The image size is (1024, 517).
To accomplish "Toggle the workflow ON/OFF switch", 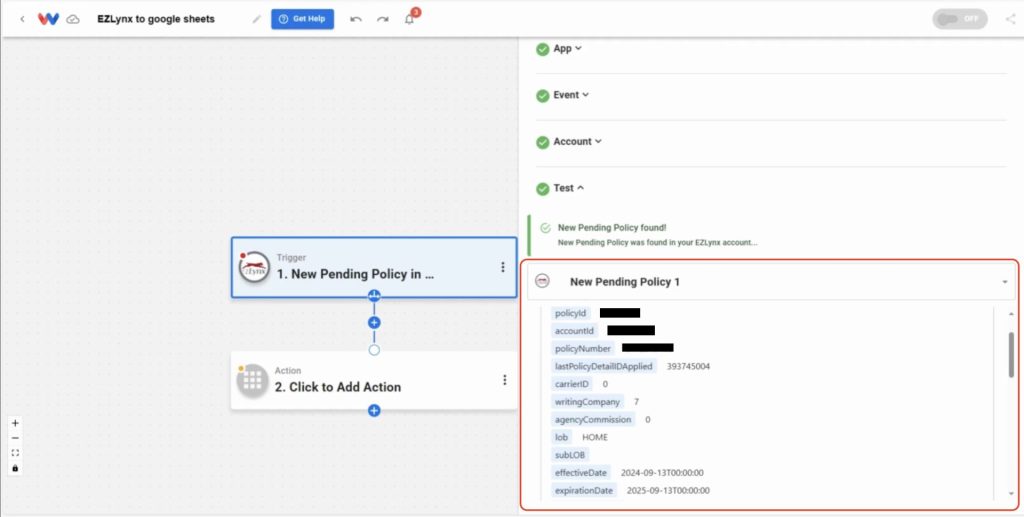I will pos(959,19).
